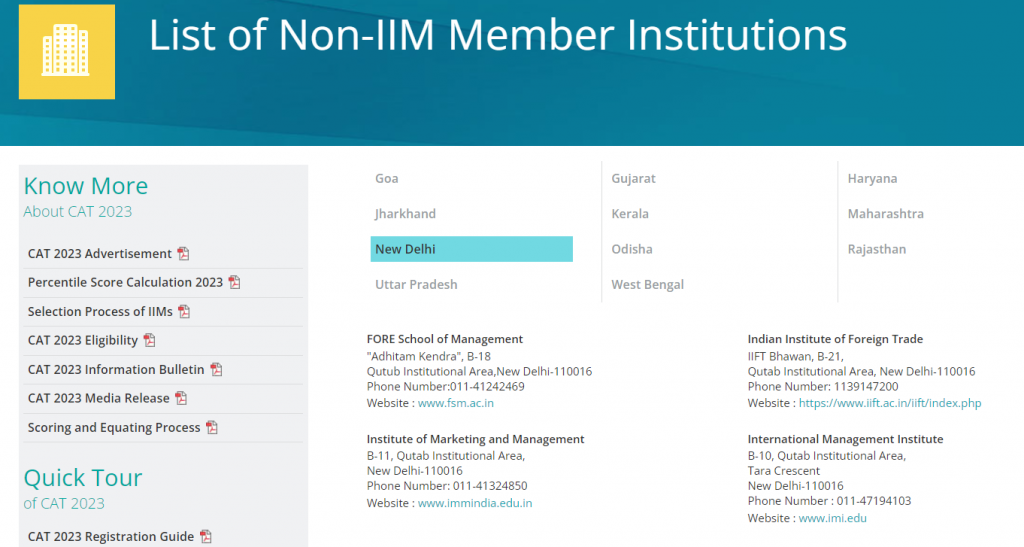
Task: Click the 'of CAT 2023' subheading
Action: click(64, 503)
